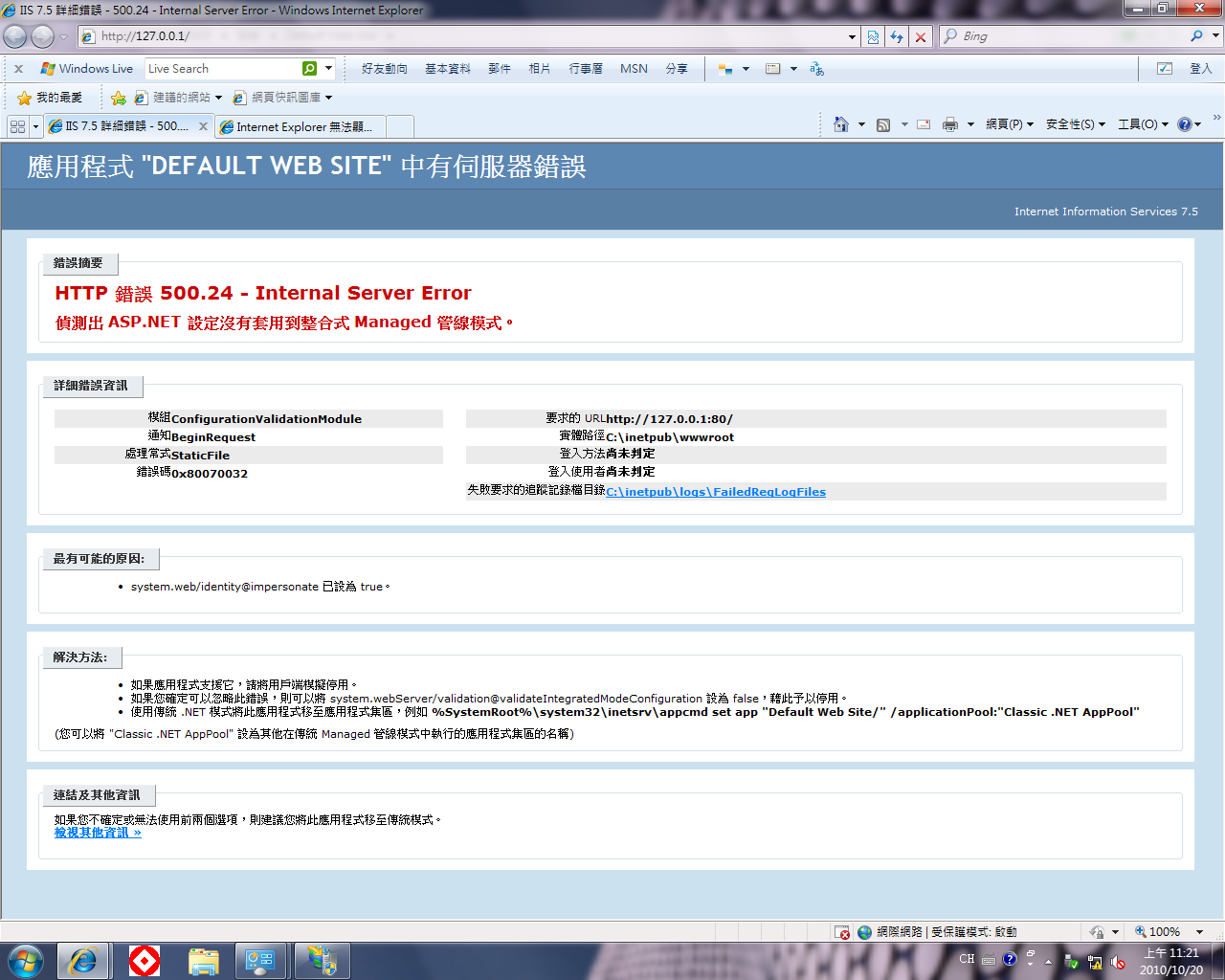The image size is (1225, 980).
Task: Open a new blank tab
Action: point(400,127)
